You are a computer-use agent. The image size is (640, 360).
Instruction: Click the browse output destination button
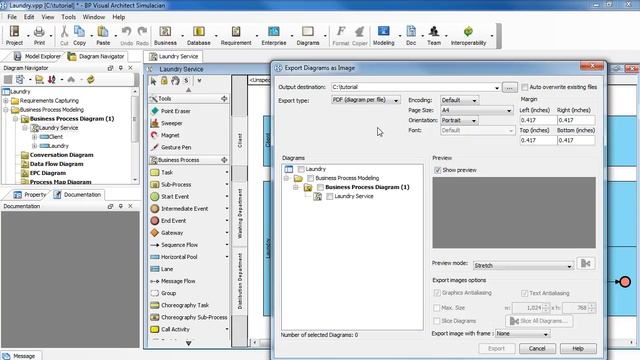click(510, 87)
